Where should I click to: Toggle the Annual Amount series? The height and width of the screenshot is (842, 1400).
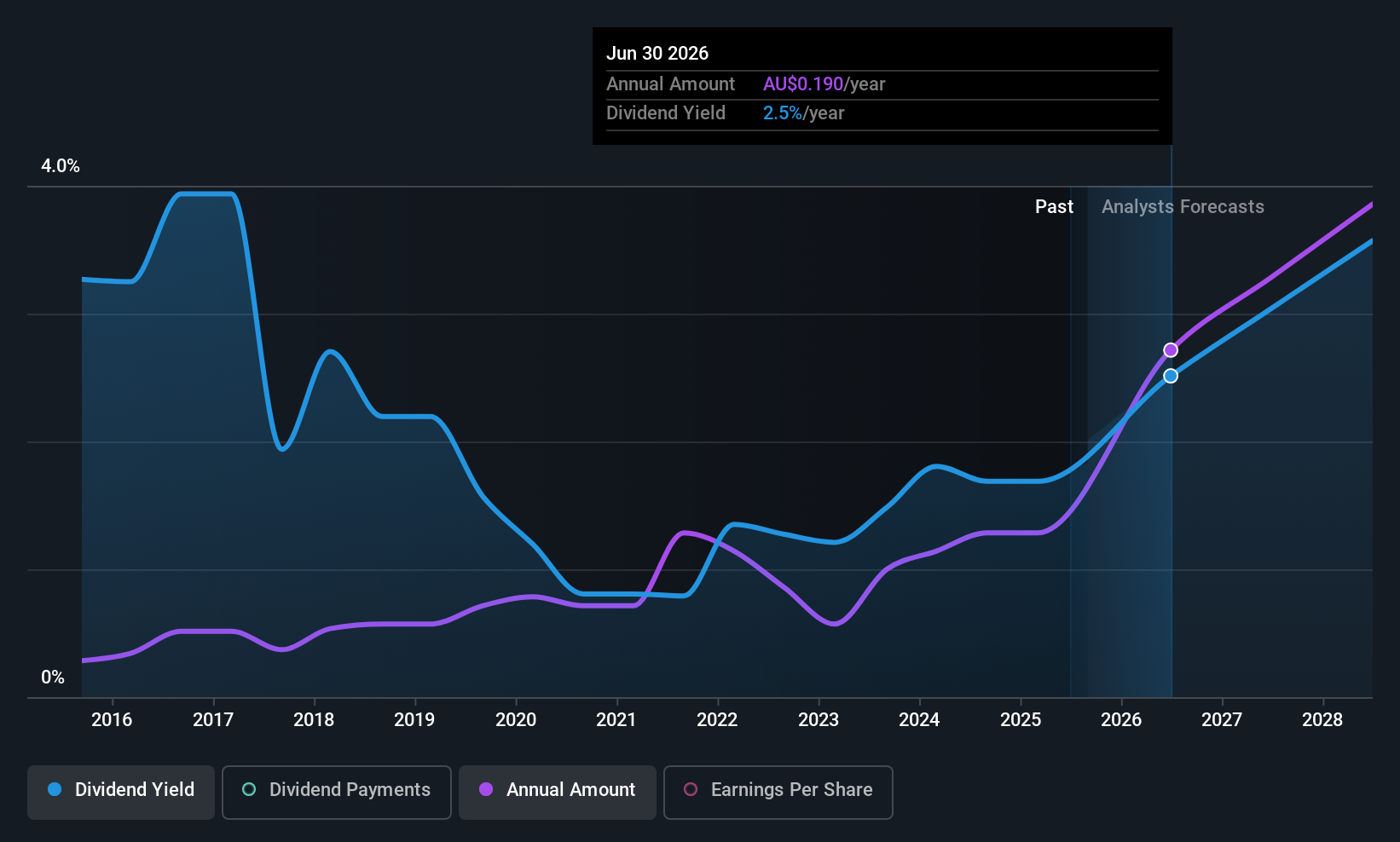click(558, 793)
